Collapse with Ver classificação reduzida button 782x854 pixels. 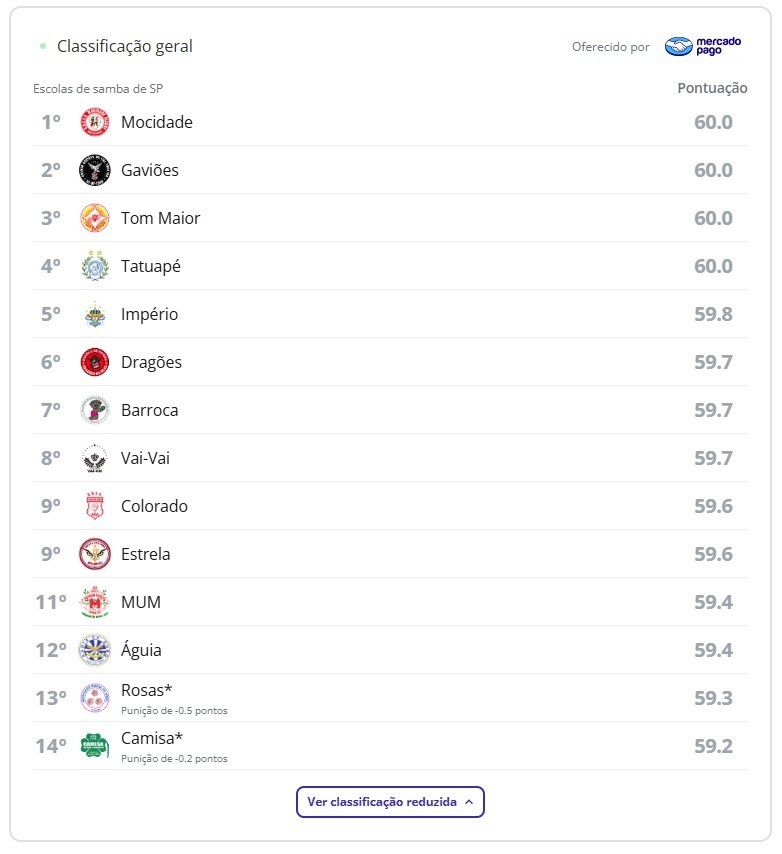pyautogui.click(x=381, y=802)
